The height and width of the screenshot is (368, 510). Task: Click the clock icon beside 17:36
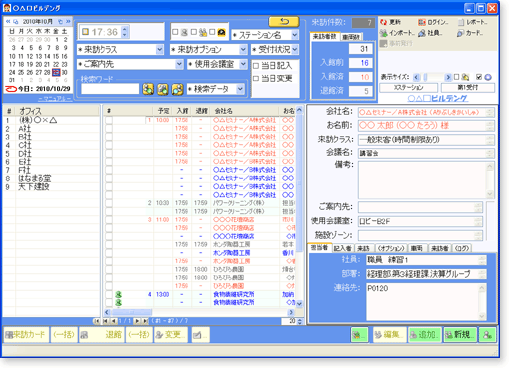point(85,32)
